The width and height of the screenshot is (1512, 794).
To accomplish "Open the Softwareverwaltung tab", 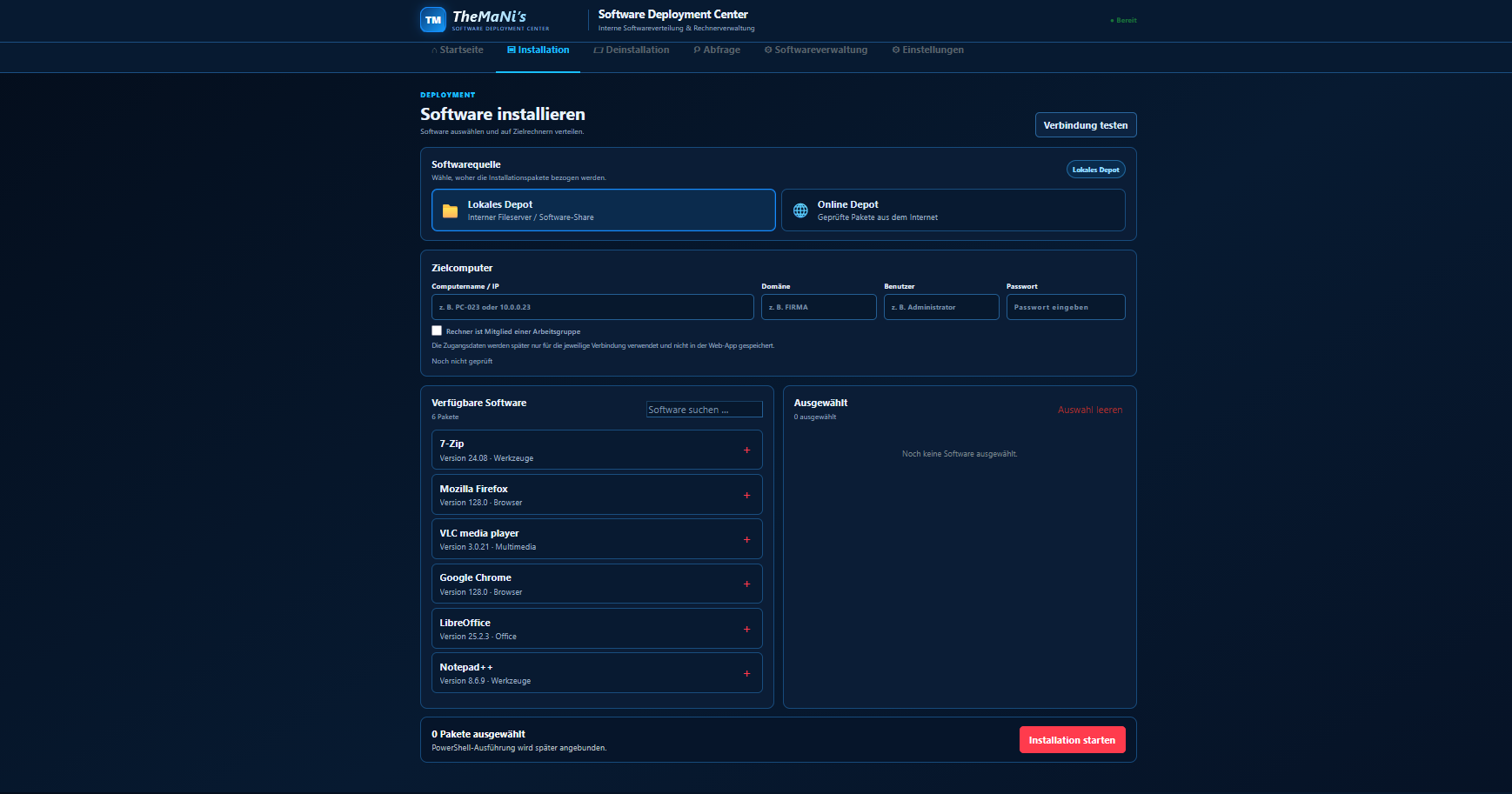I will pyautogui.click(x=816, y=50).
